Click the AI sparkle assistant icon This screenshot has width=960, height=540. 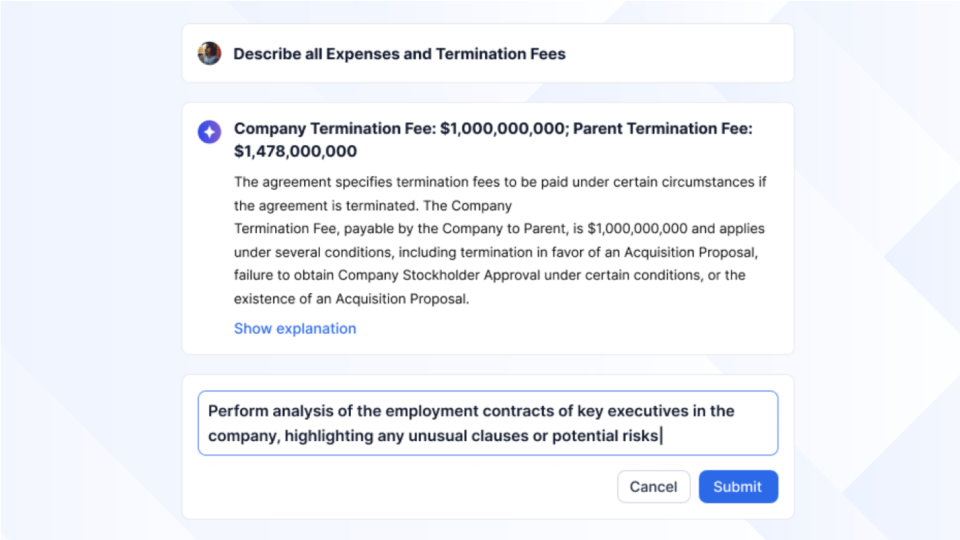(209, 132)
